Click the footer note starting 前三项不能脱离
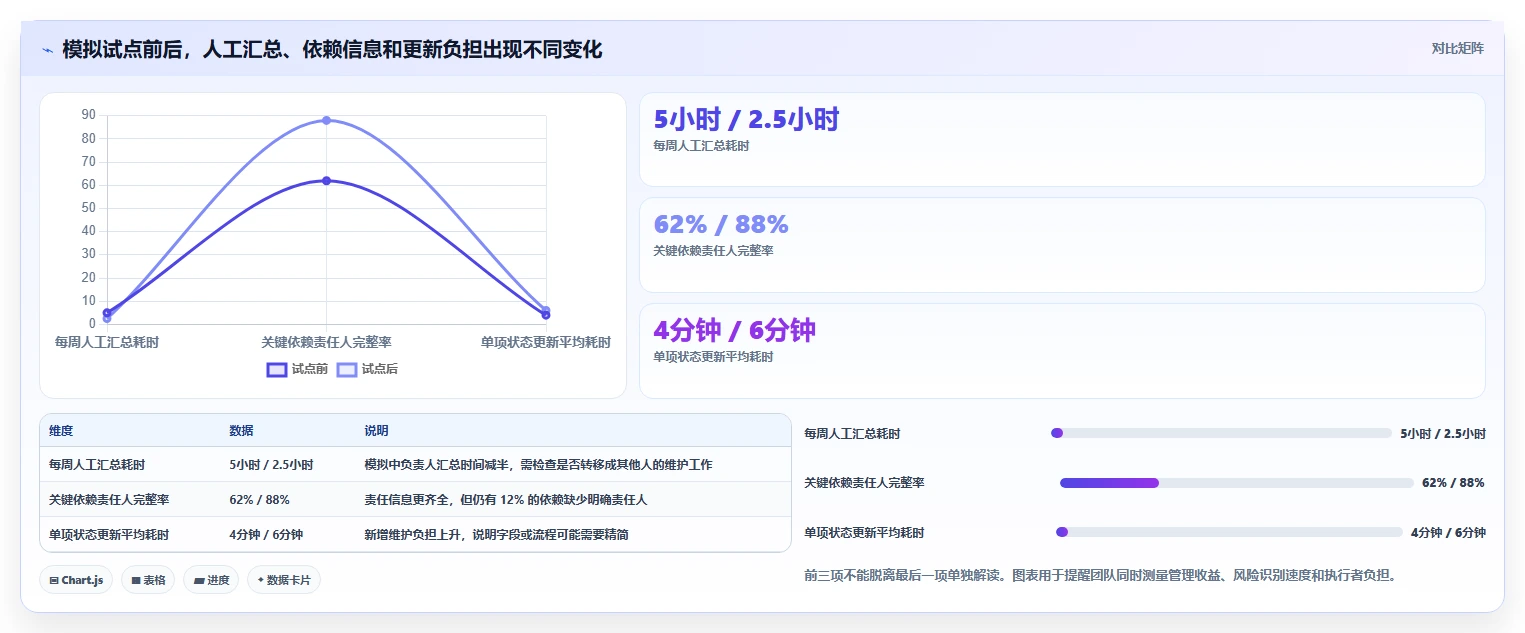The height and width of the screenshot is (633, 1525). coord(1100,575)
